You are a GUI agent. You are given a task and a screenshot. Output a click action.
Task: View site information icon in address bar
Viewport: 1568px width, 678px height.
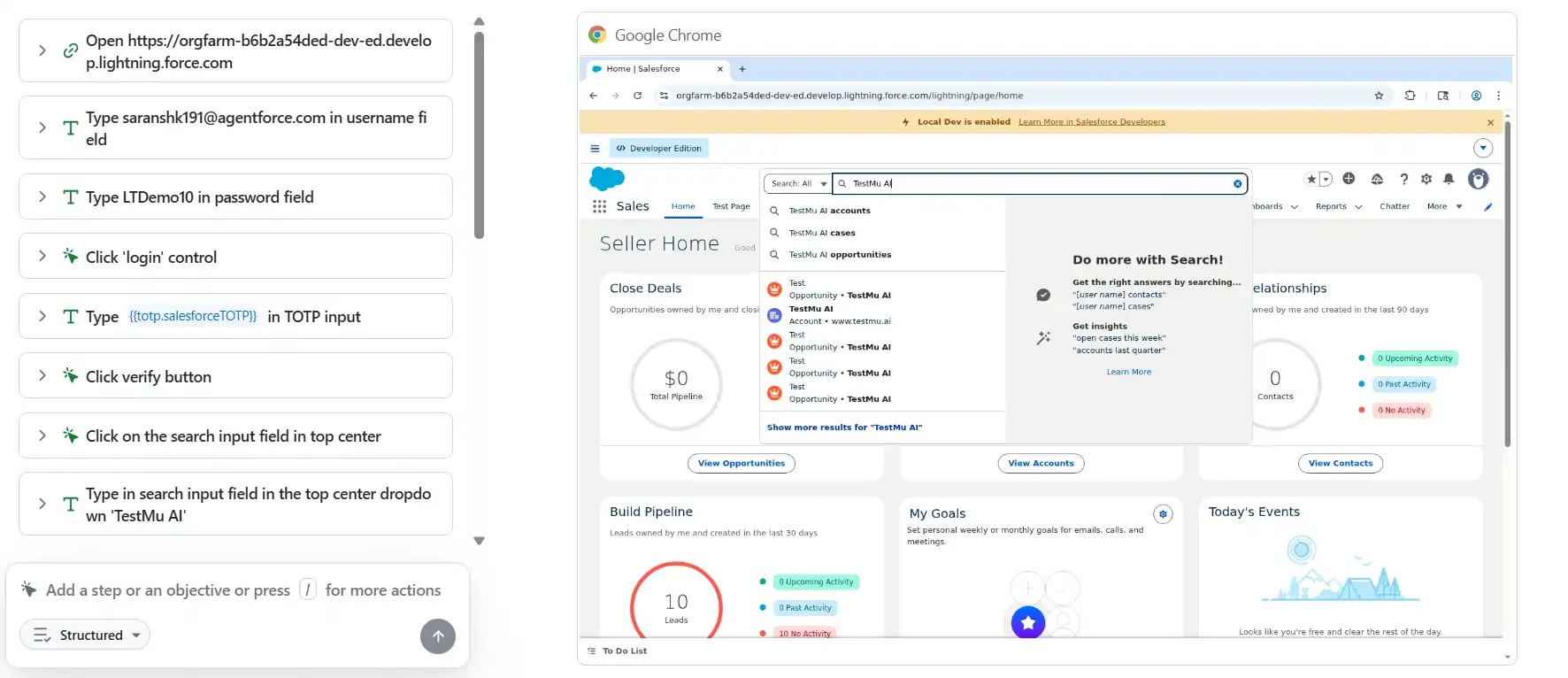664,96
